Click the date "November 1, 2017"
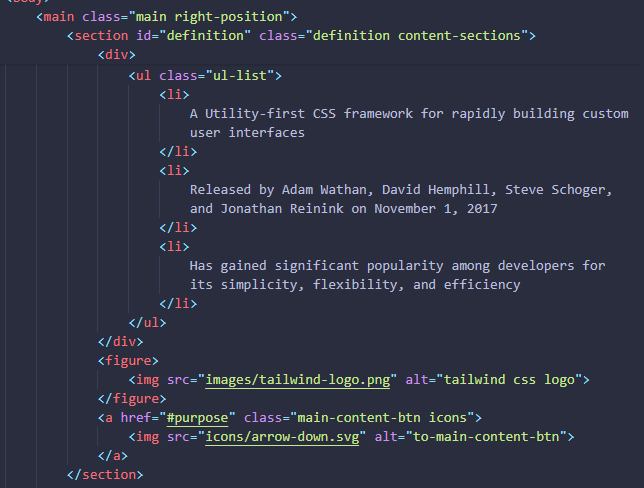 (x=436, y=209)
